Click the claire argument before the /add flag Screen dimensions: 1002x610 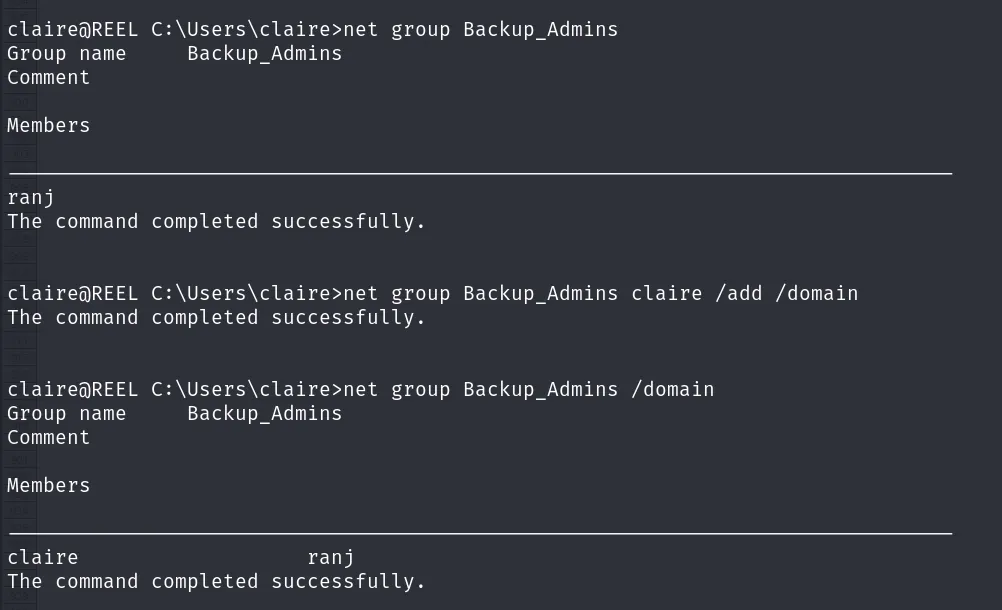(667, 294)
